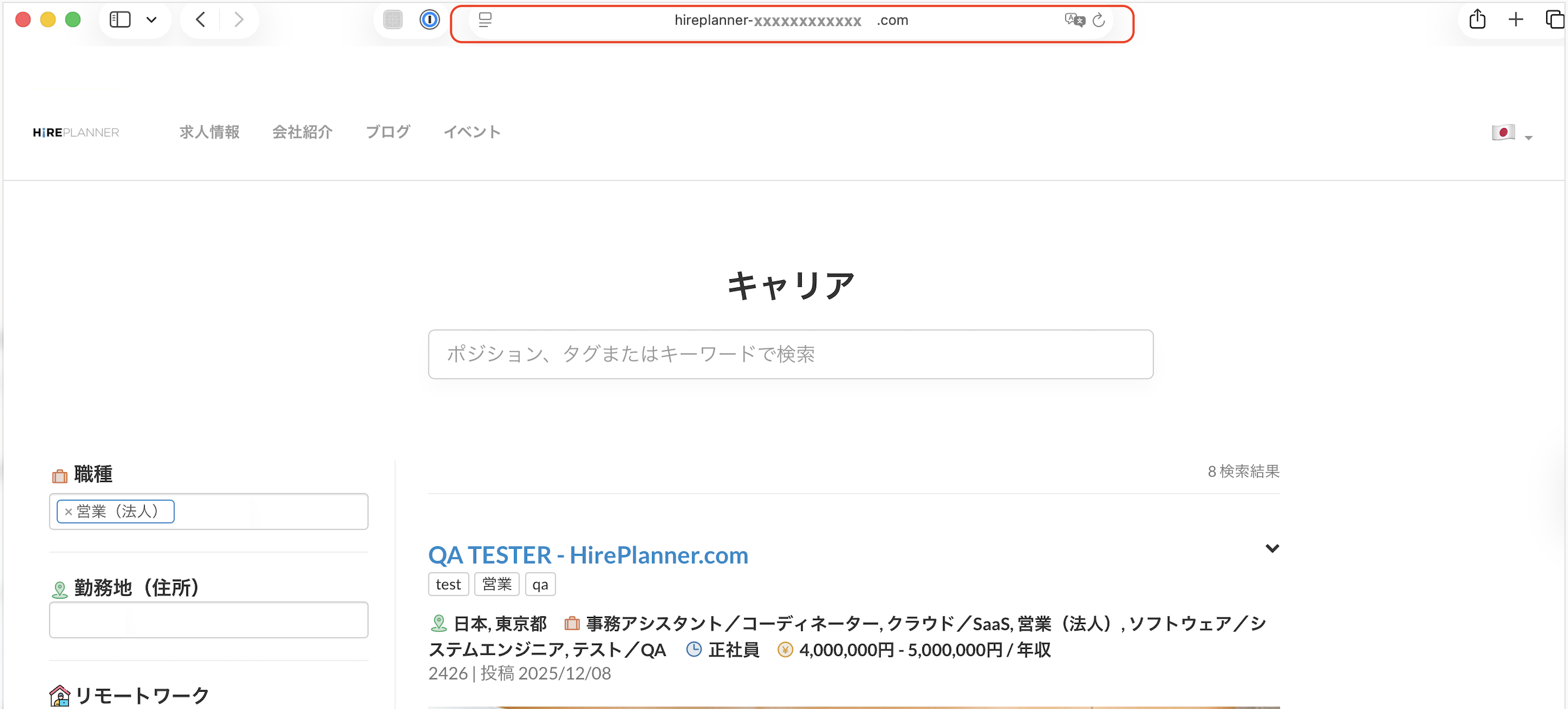Show tab overview icon

tap(1554, 20)
